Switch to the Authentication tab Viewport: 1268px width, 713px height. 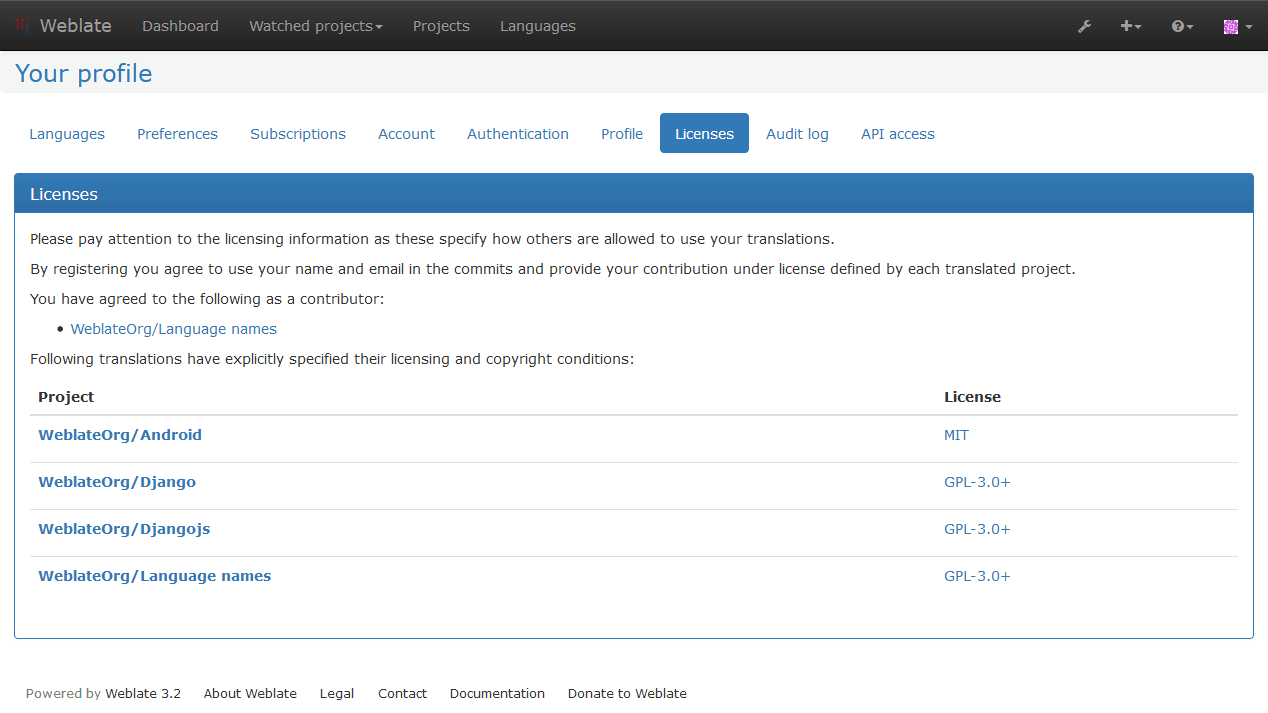coord(518,134)
